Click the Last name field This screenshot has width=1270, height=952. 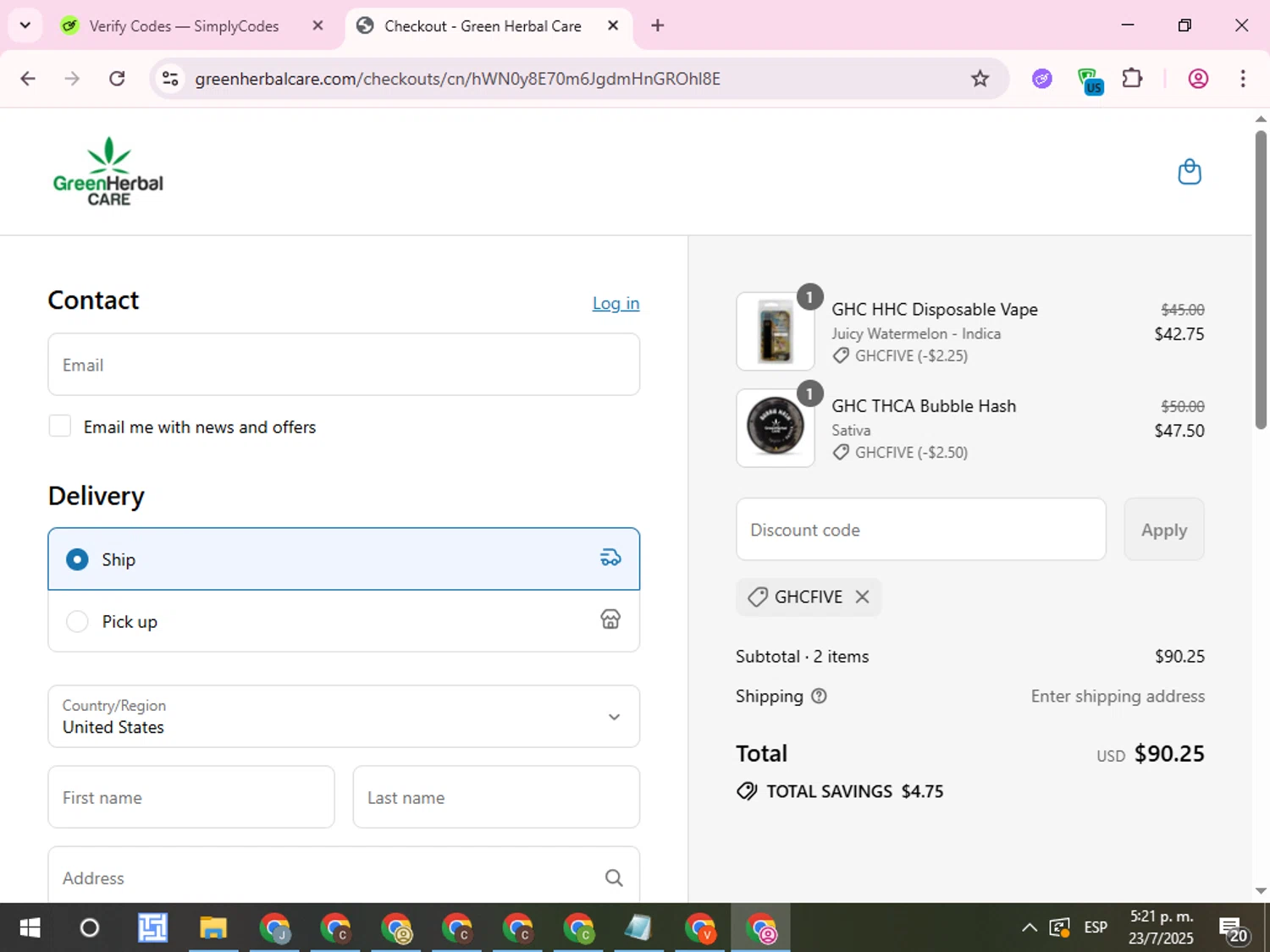coord(496,797)
